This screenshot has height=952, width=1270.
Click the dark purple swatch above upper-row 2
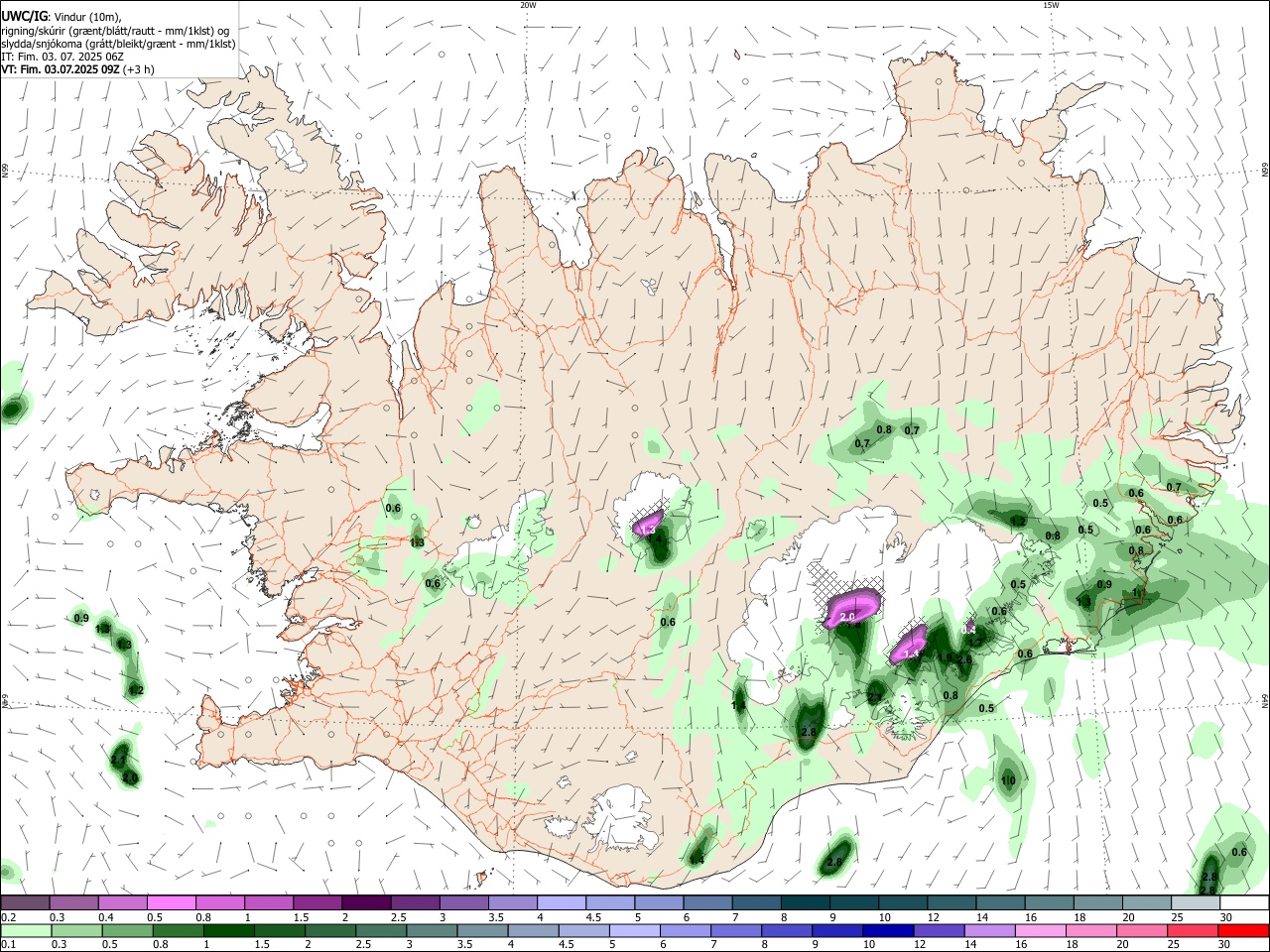365,903
